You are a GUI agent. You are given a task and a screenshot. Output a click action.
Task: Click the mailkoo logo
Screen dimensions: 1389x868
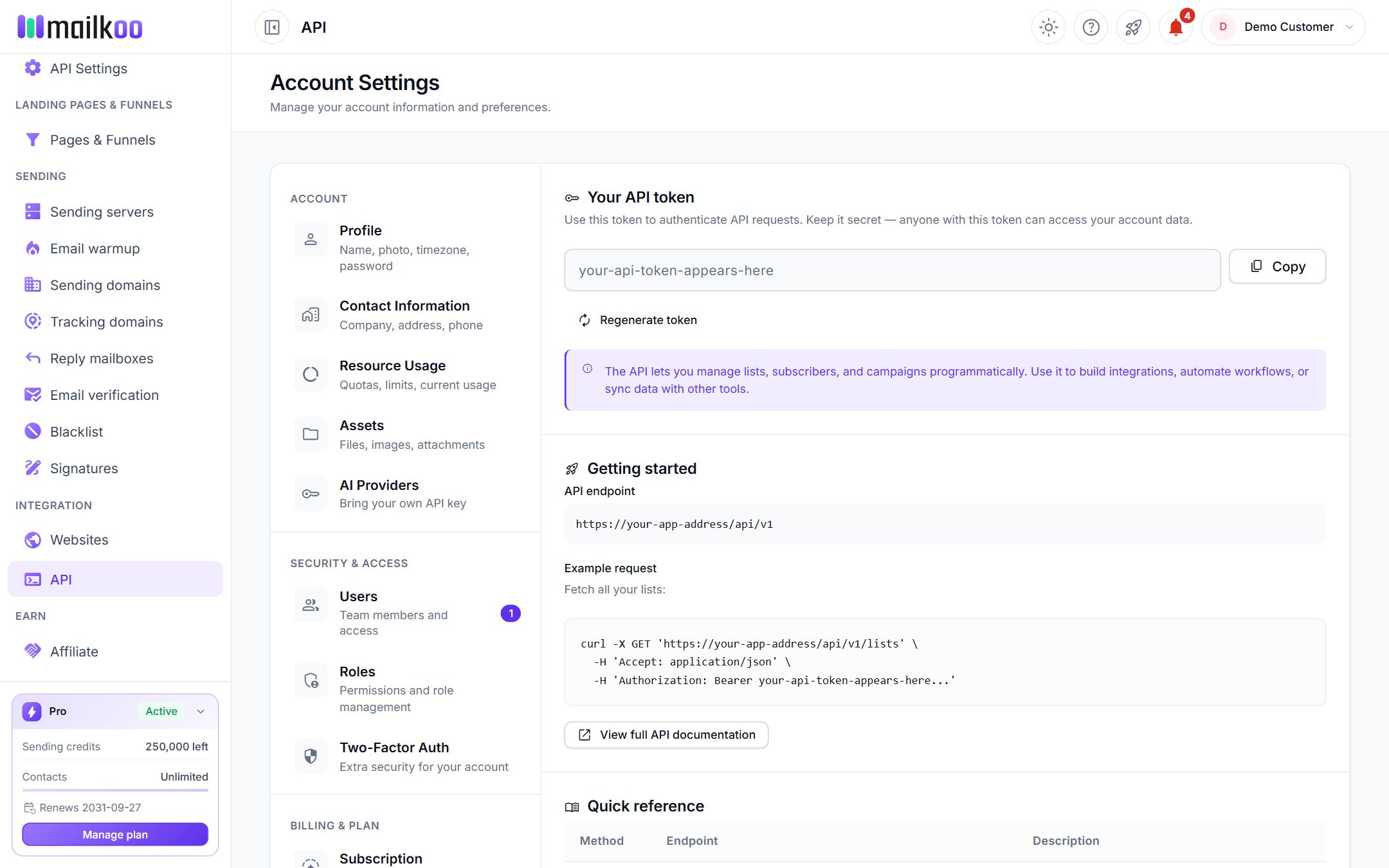(x=80, y=27)
